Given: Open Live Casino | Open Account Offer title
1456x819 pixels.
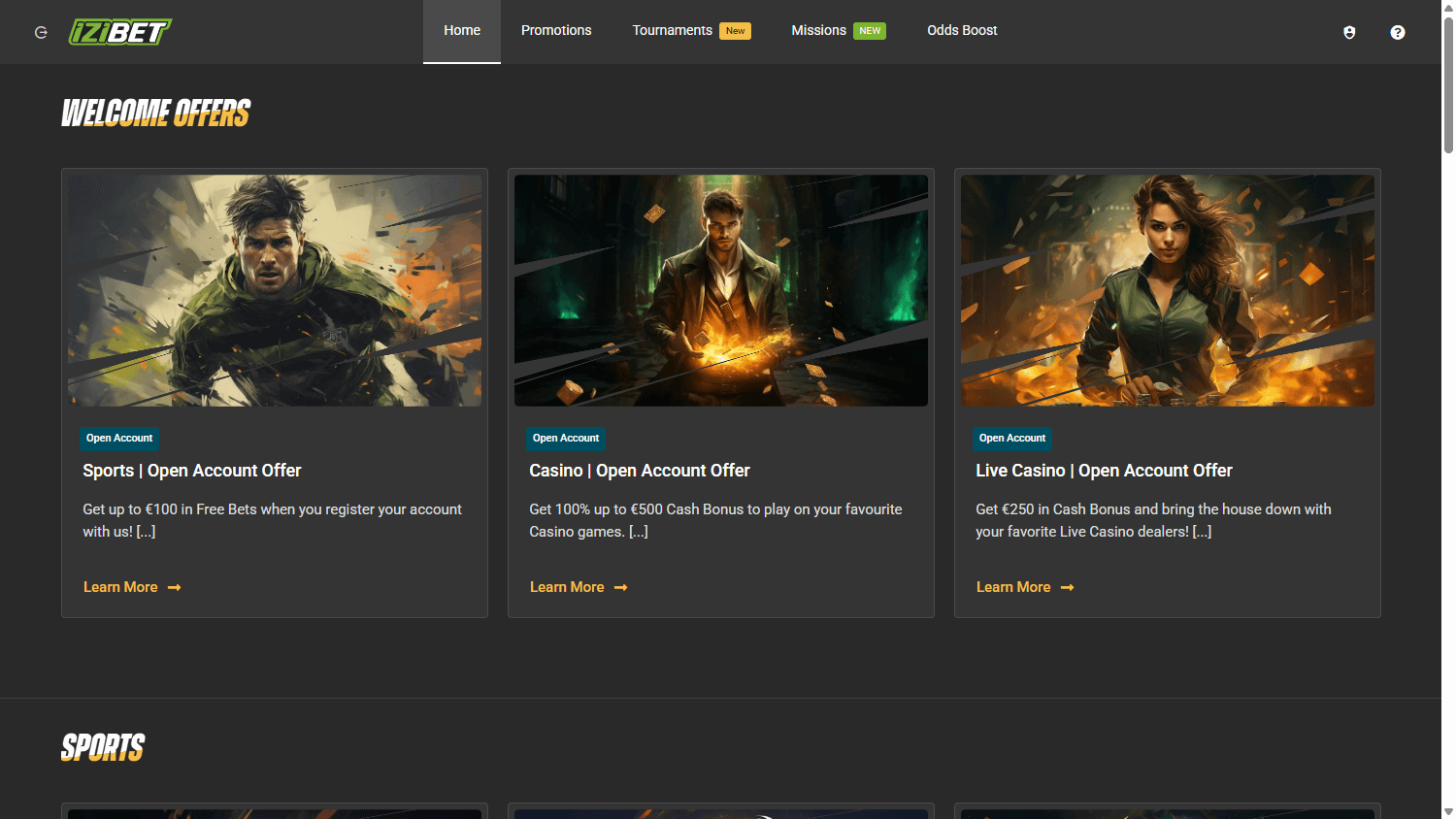Looking at the screenshot, I should click(x=1104, y=471).
